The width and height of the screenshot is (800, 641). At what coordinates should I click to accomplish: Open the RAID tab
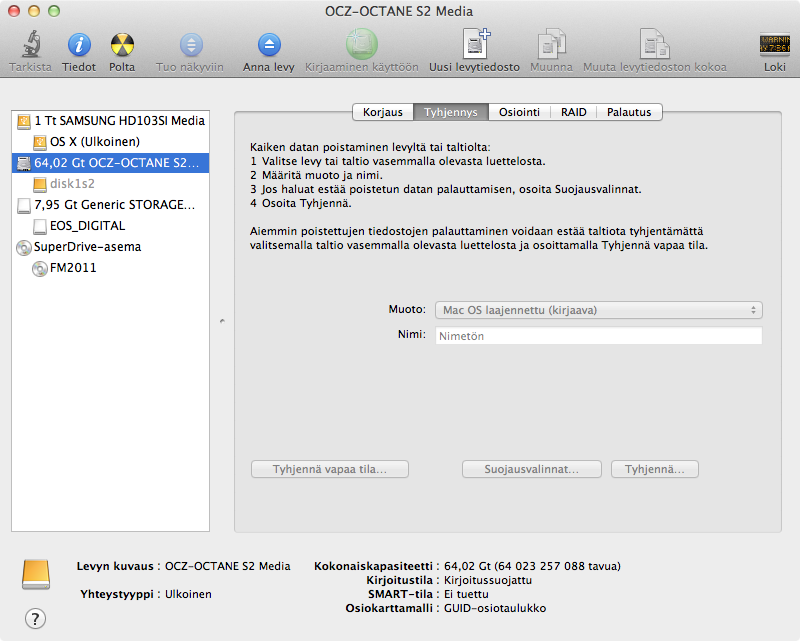573,112
